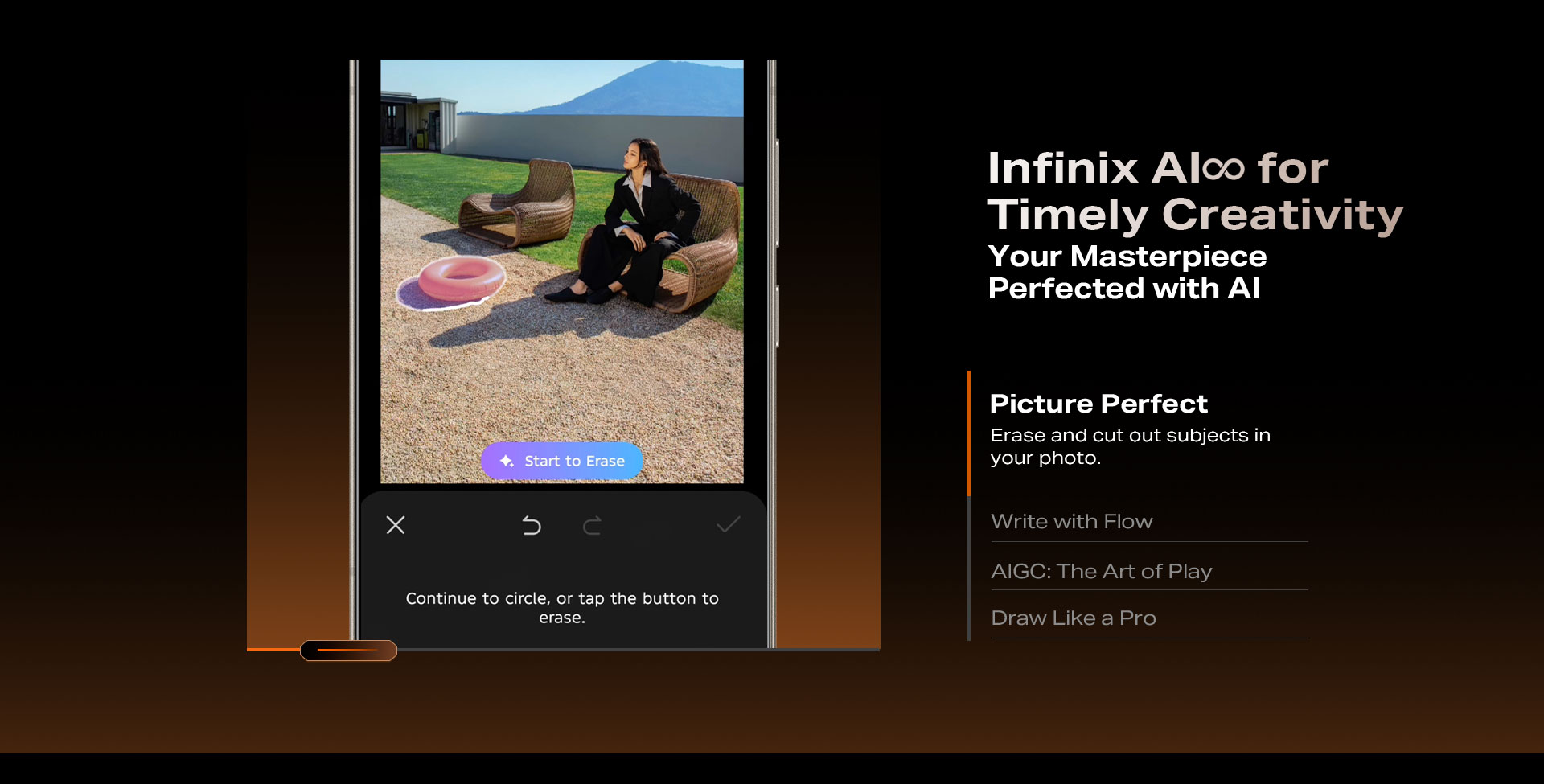Select the "Picture Perfect" section tab
Screen dimensions: 1544x784
(1098, 404)
